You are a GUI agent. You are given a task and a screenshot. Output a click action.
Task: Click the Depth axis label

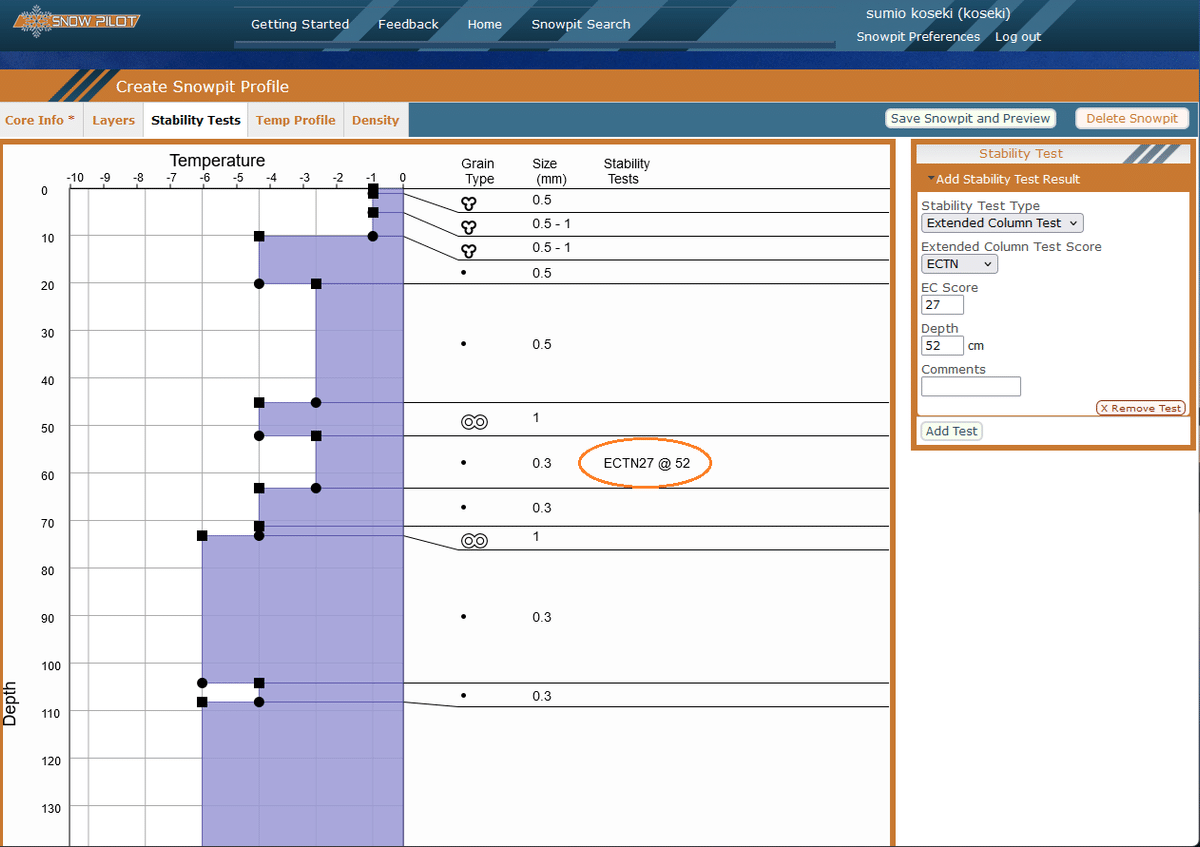(11, 703)
